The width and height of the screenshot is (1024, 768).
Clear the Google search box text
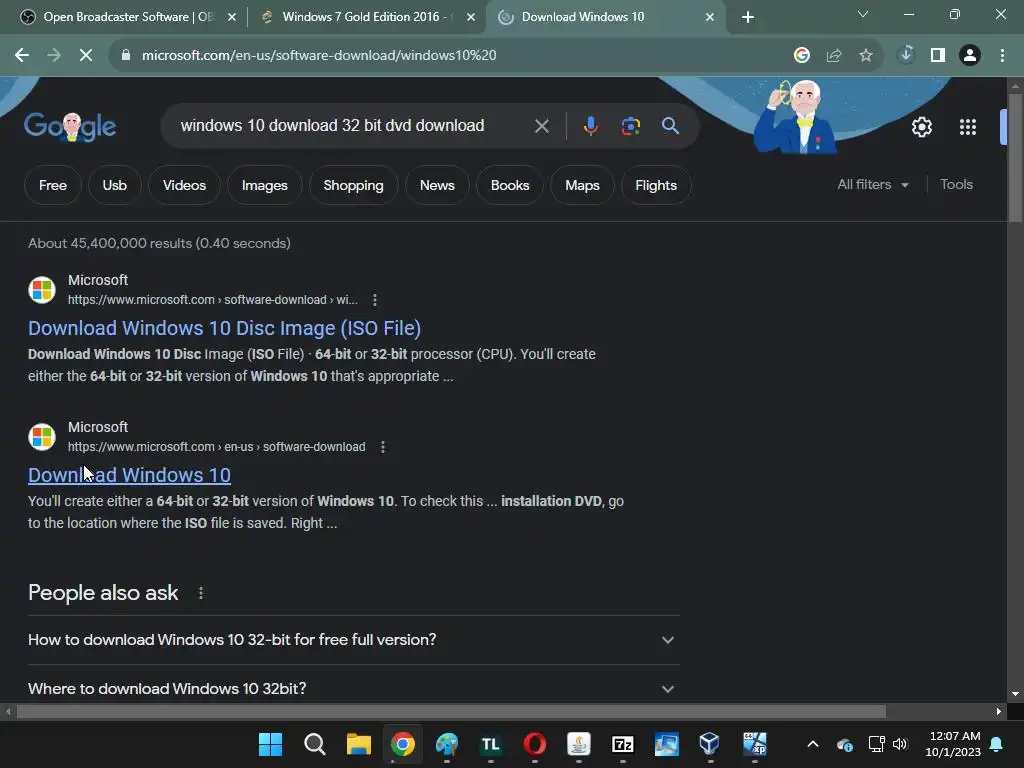(541, 126)
